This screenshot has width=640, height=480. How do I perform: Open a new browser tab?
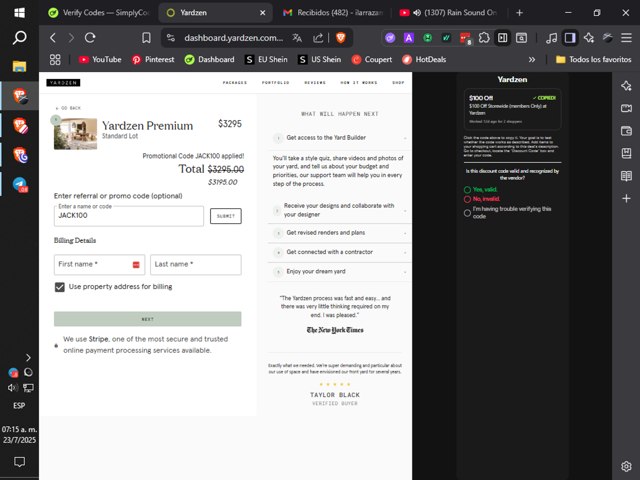coord(519,13)
